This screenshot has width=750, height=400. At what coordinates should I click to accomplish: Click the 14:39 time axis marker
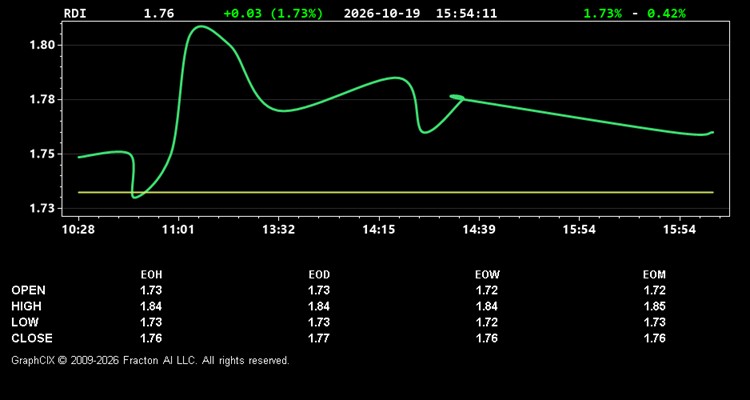479,230
